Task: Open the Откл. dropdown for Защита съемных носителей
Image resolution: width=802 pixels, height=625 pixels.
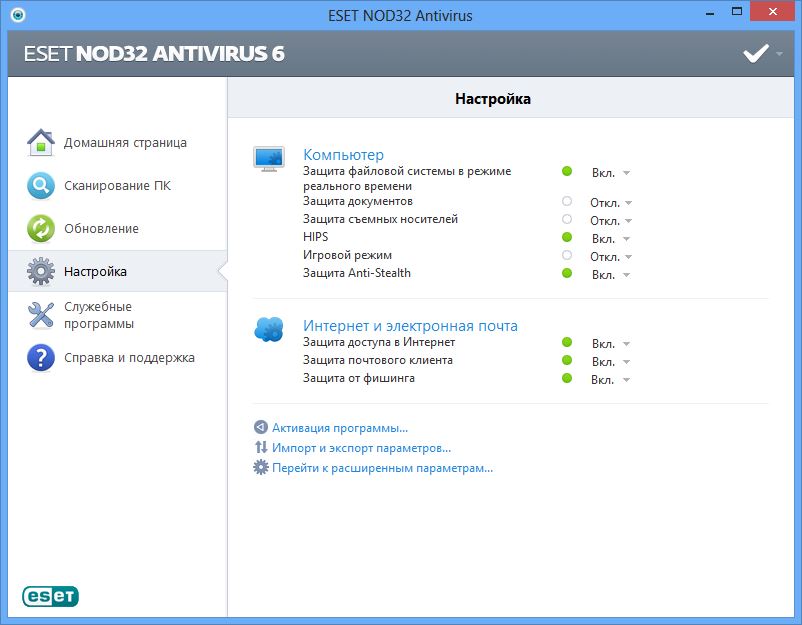Action: click(x=610, y=220)
